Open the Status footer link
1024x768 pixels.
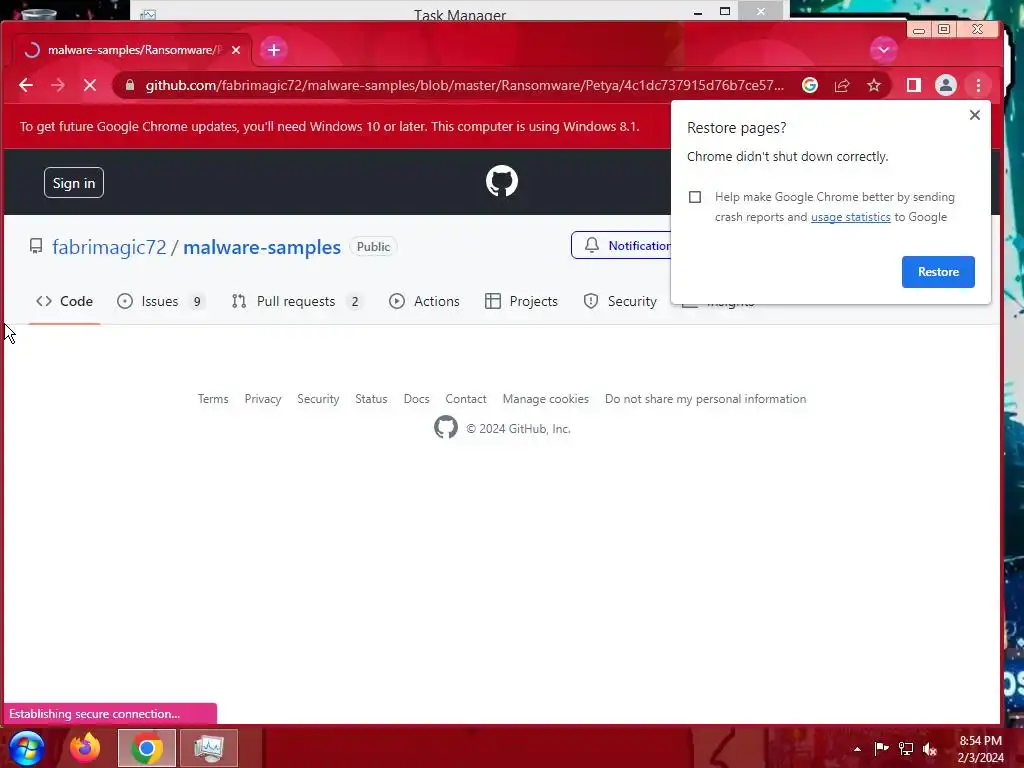click(371, 398)
